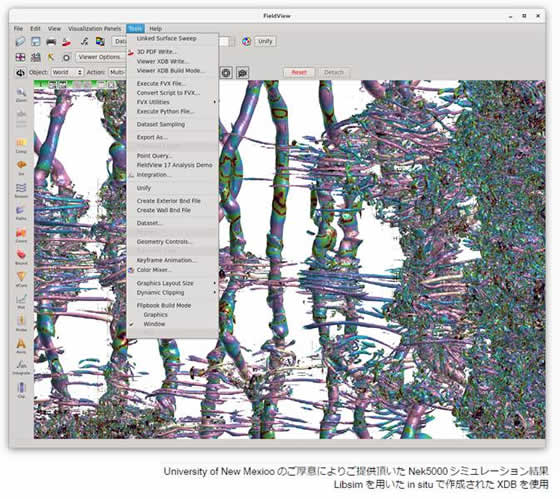Click the circle ring toolbar icon
Viewport: 560px width, 499px height.
(66, 58)
